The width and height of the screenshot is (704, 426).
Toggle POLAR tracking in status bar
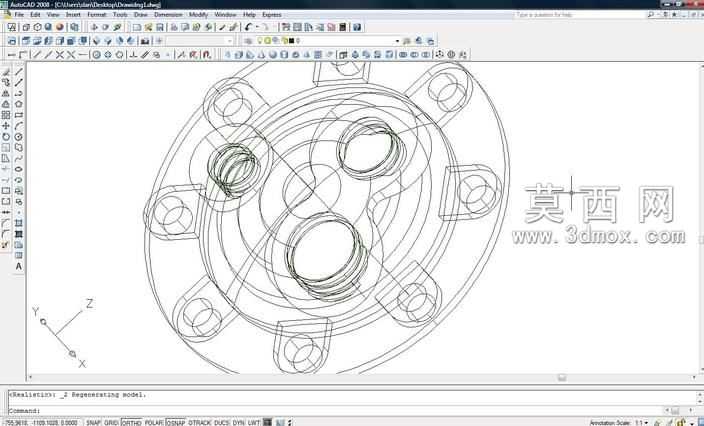[x=154, y=422]
